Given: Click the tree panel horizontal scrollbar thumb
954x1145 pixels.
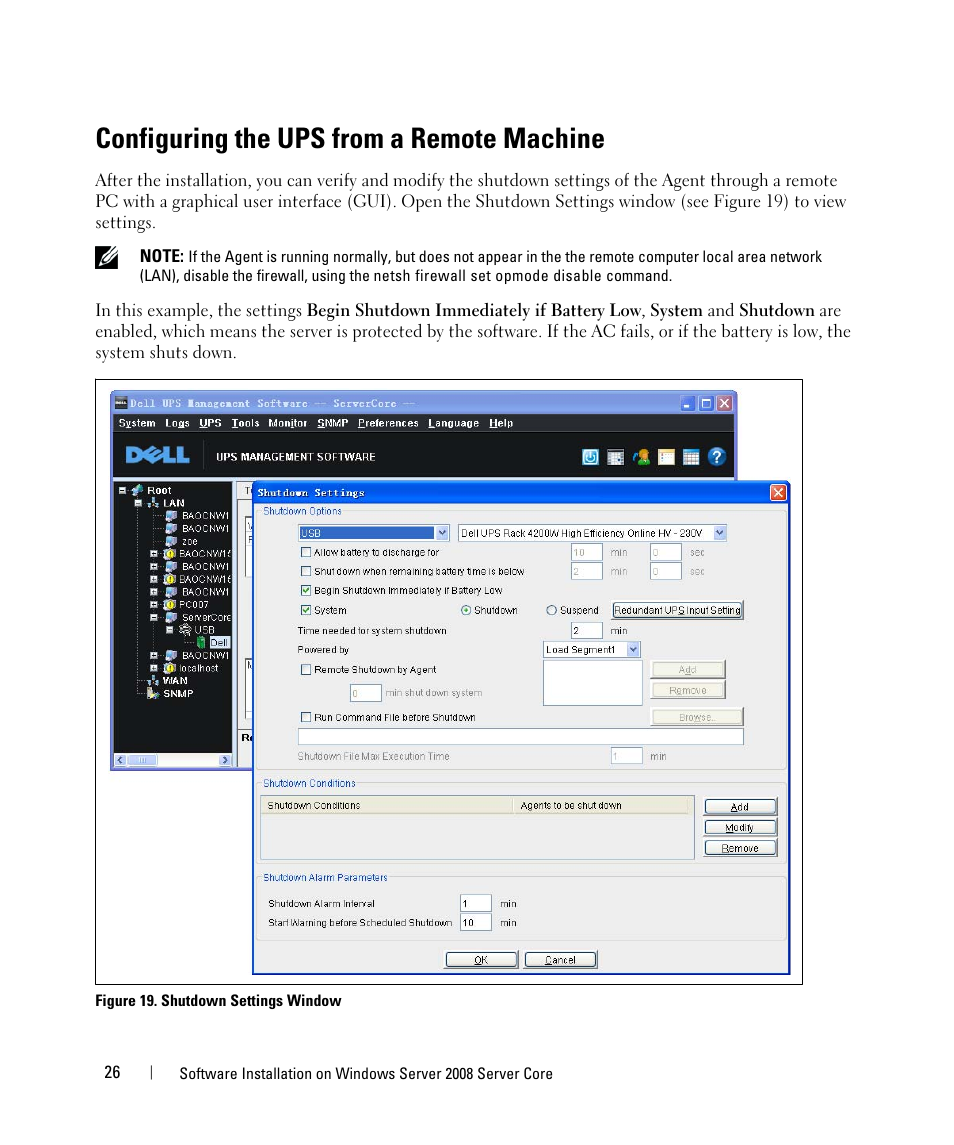Looking at the screenshot, I should coord(143,760).
